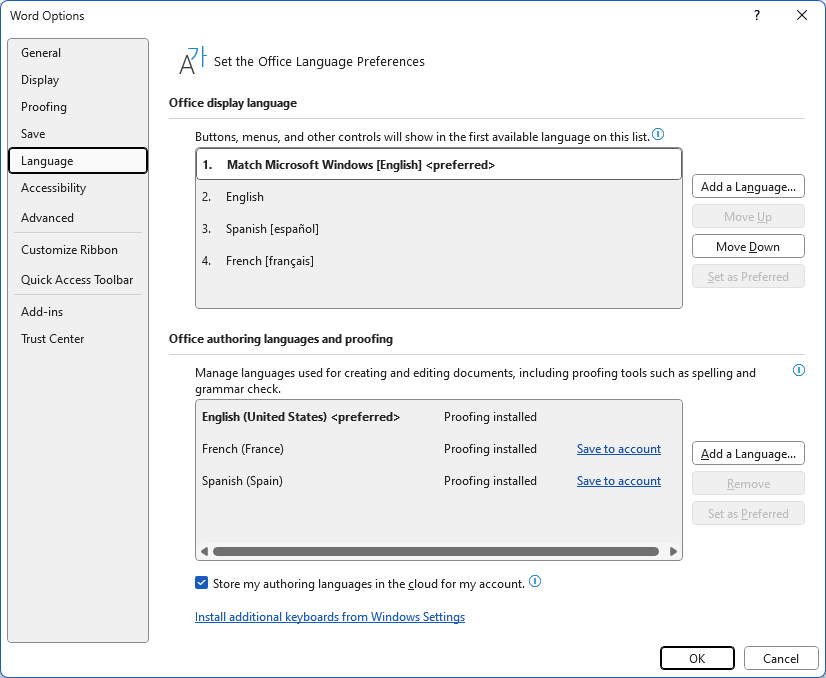Open Install additional keyboards from Windows Settings

coord(330,617)
